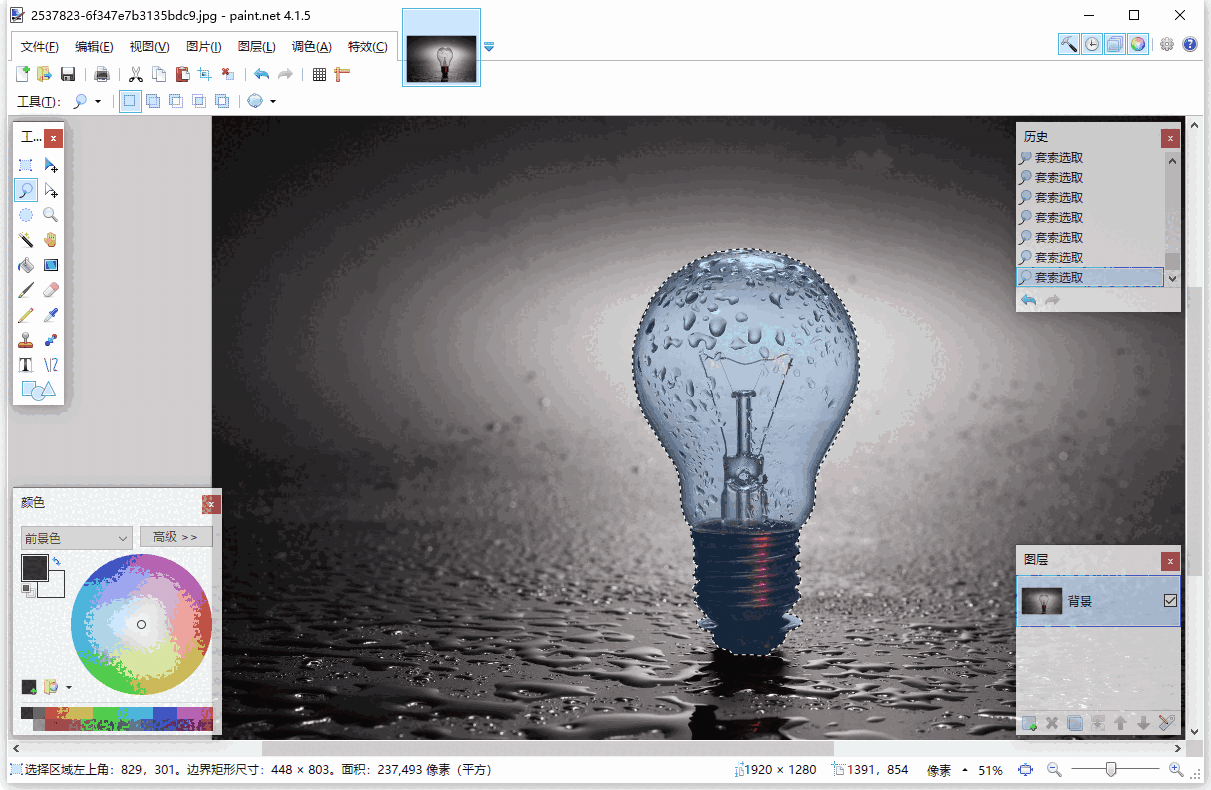Select the Paint Bucket tool

click(x=26, y=264)
